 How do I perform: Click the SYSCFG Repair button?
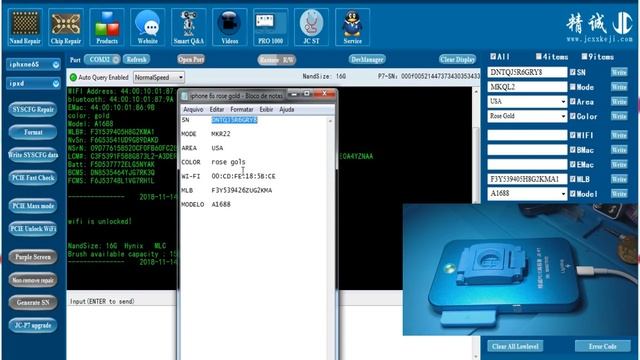point(33,109)
